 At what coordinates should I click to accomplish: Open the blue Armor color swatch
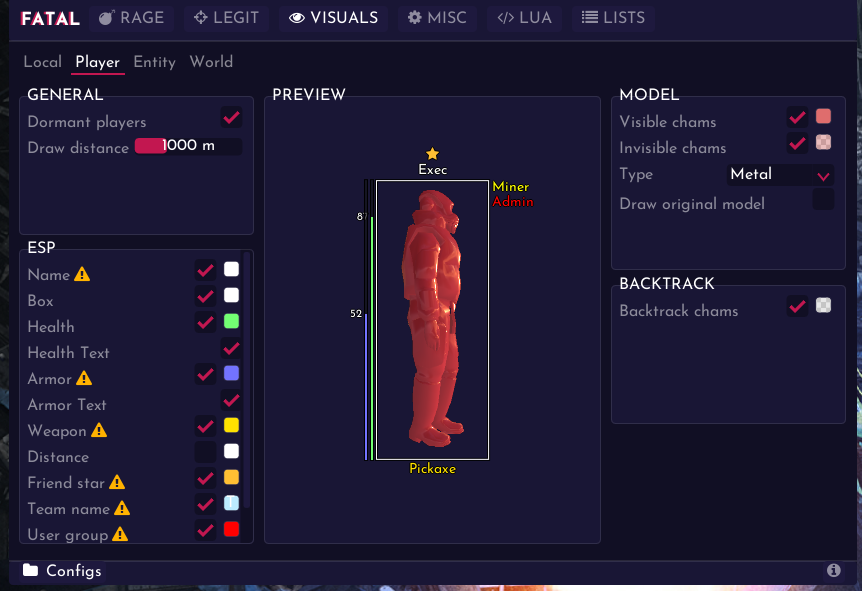point(231,373)
